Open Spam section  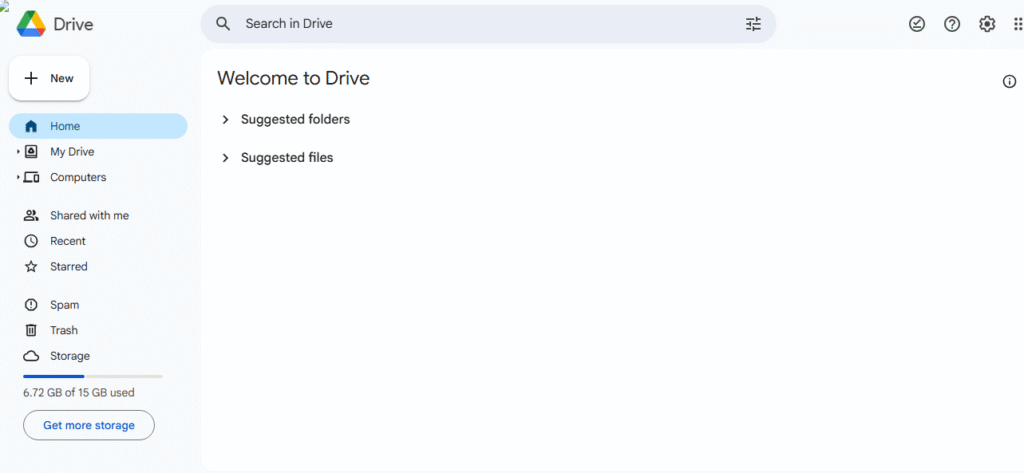pos(98,305)
